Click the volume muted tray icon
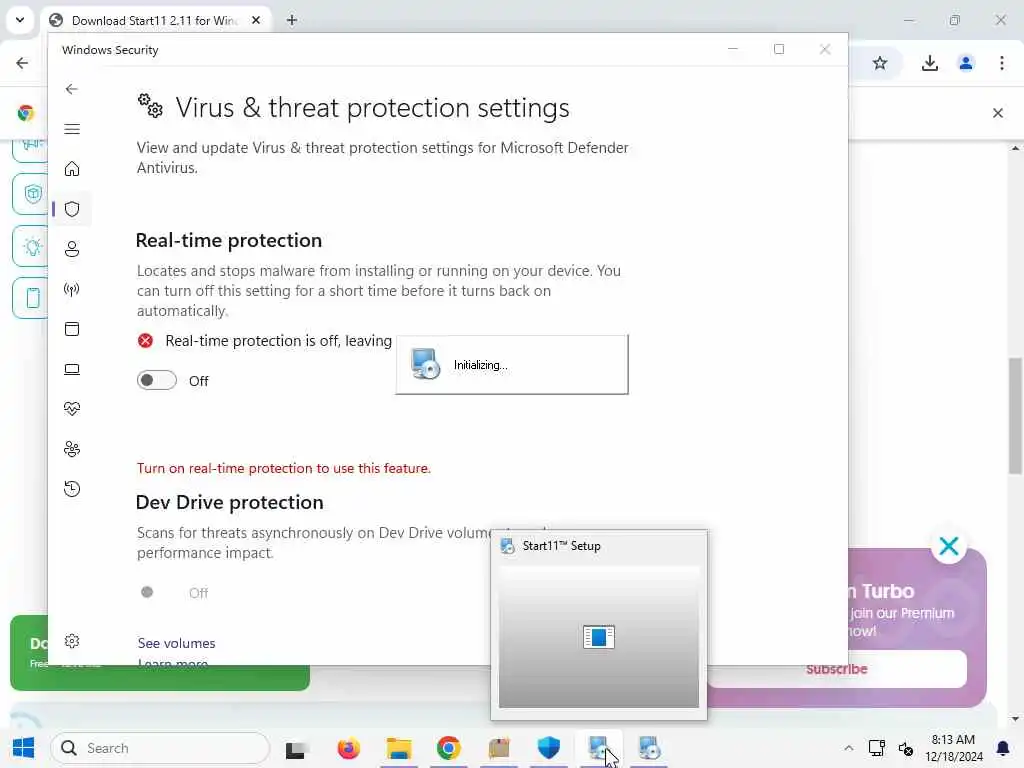 click(x=906, y=748)
